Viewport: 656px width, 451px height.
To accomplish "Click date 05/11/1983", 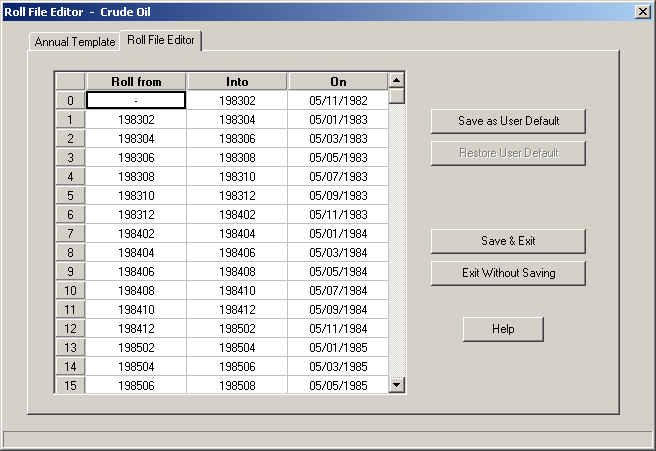I will click(x=338, y=215).
